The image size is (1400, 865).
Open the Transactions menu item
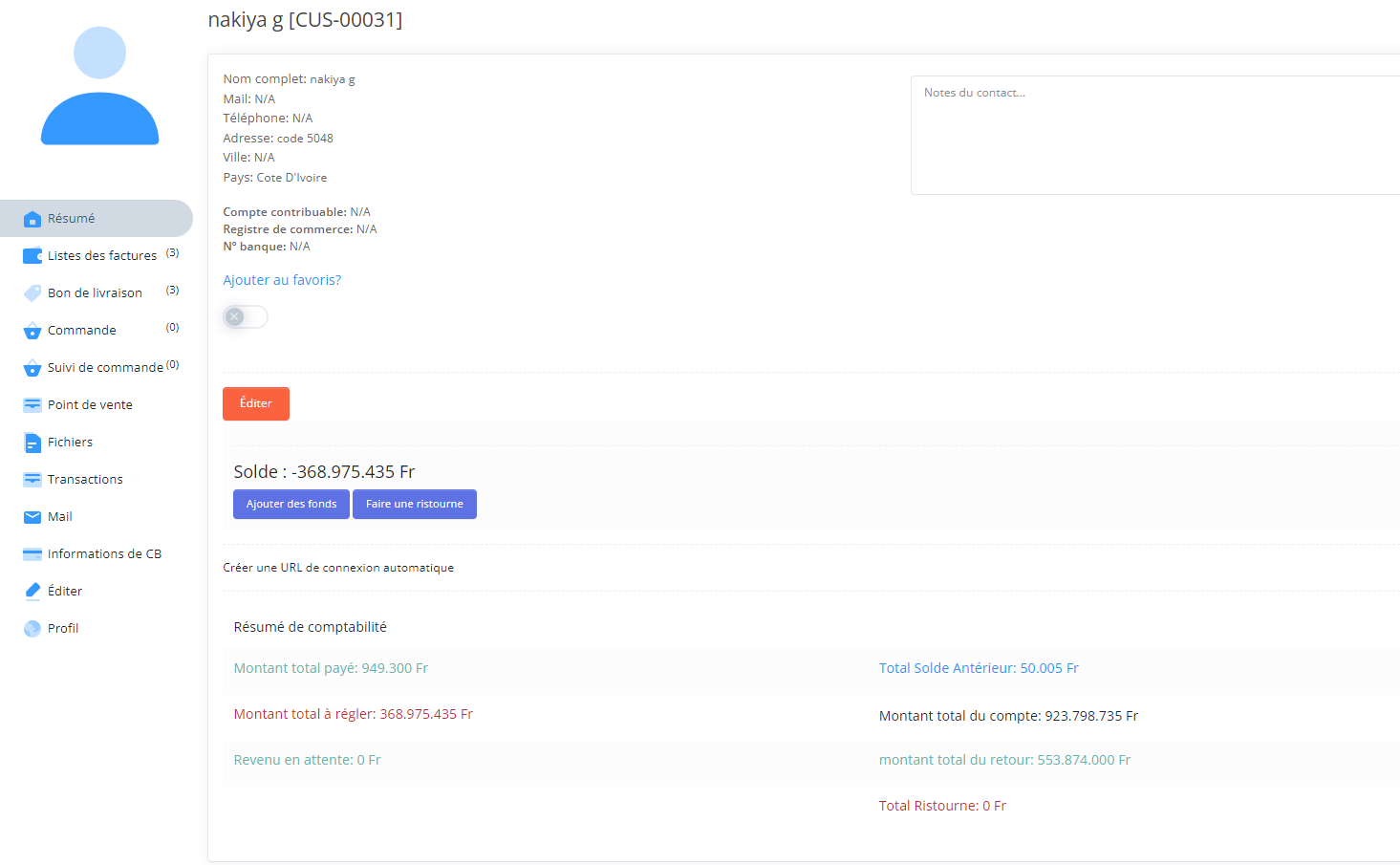click(x=85, y=480)
